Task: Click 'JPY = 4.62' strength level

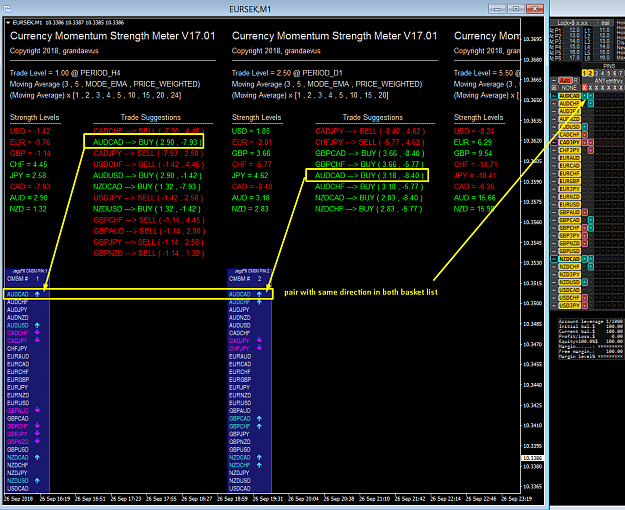Action: click(x=250, y=175)
